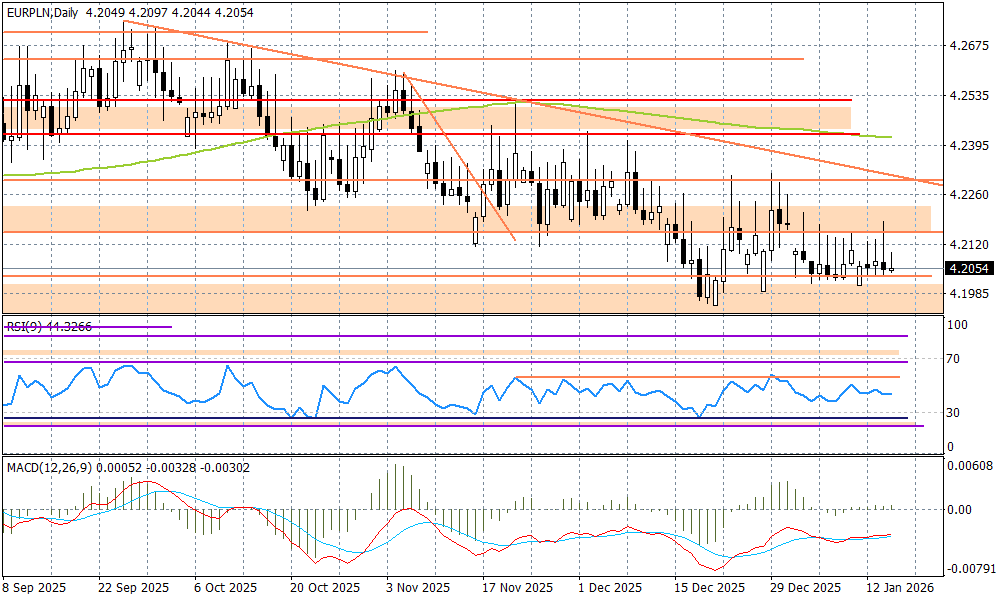Viewport: 1000px width, 600px height.
Task: Click the MACD -0.00791 scale label
Action: point(969,568)
